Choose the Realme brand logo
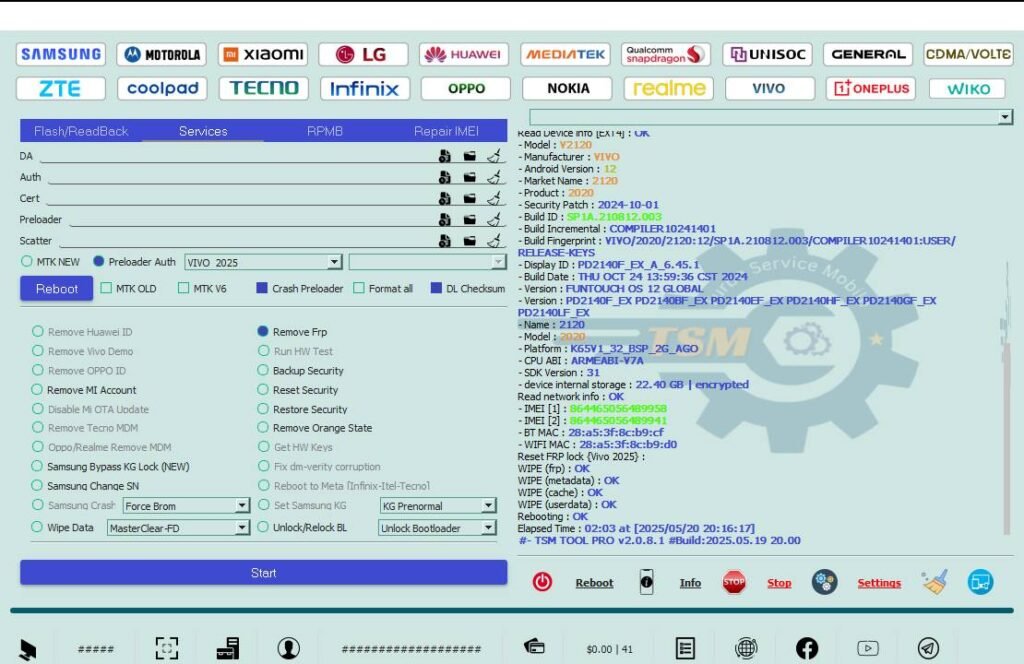Viewport: 1024px width, 664px height. click(x=669, y=88)
